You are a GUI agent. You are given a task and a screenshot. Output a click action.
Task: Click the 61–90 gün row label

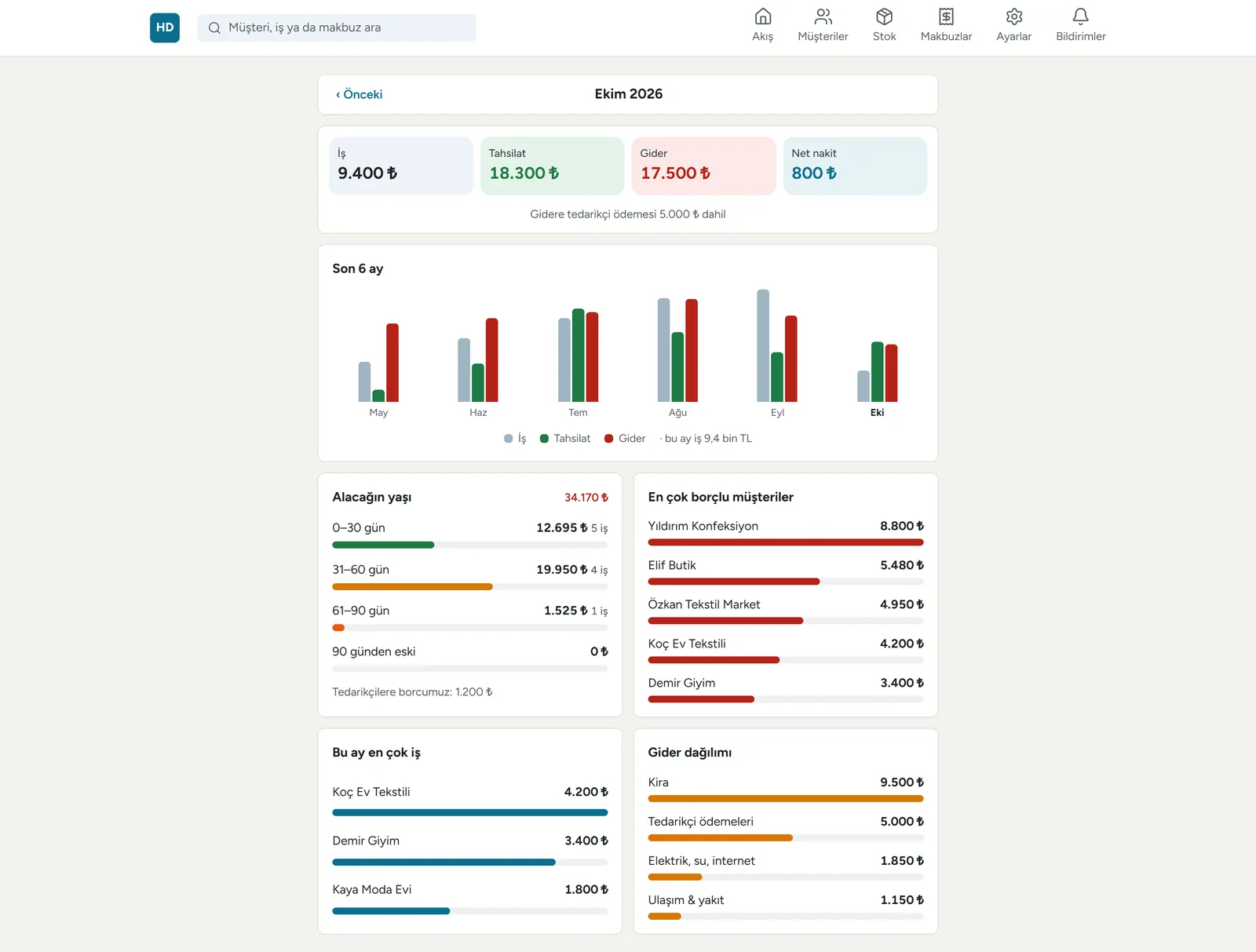[360, 611]
